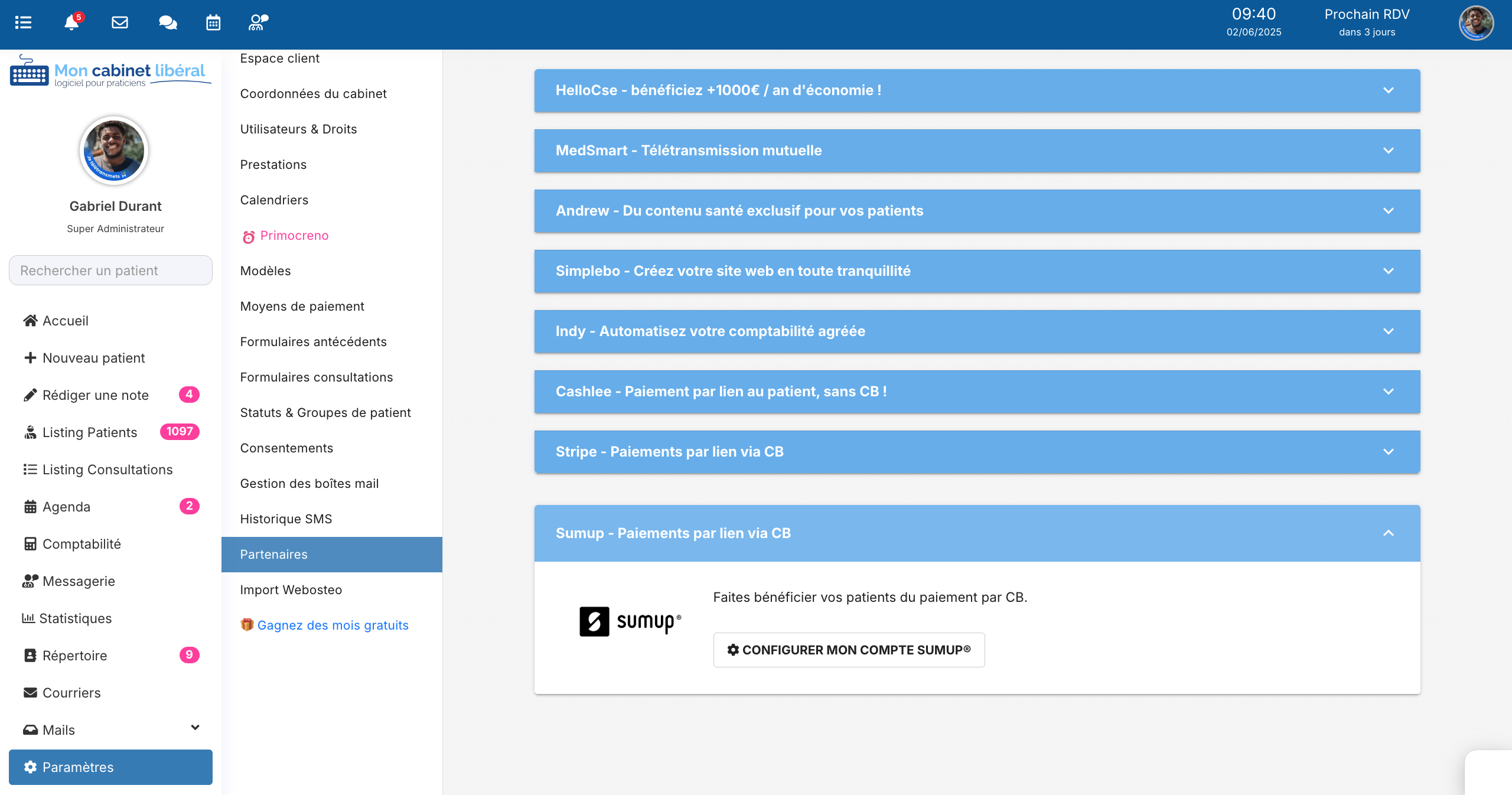The width and height of the screenshot is (1512, 795).
Task: Open Statuts & Groupes de patient
Action: coord(332,413)
